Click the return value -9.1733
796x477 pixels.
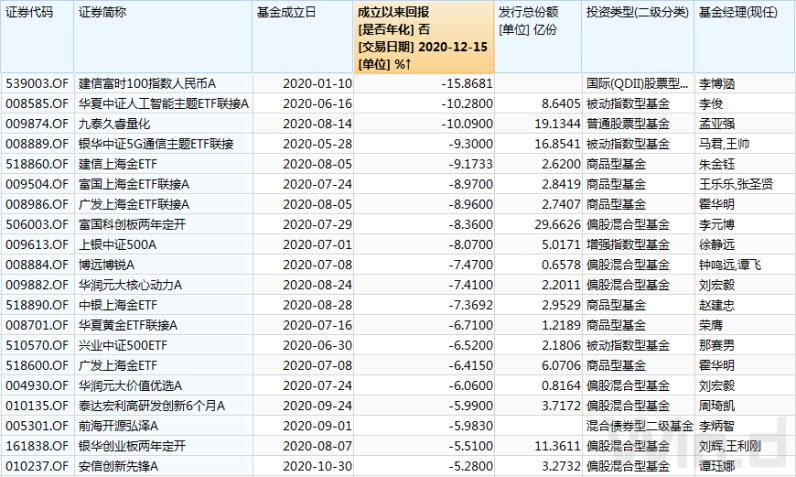471,164
